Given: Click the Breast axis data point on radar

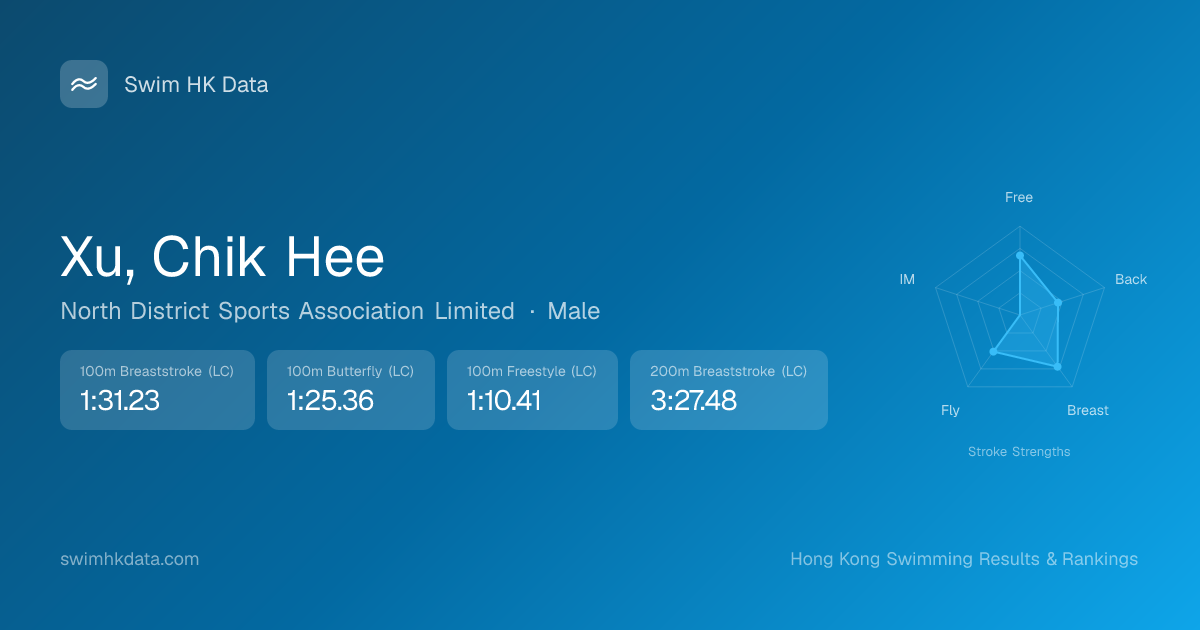Looking at the screenshot, I should click(1057, 367).
